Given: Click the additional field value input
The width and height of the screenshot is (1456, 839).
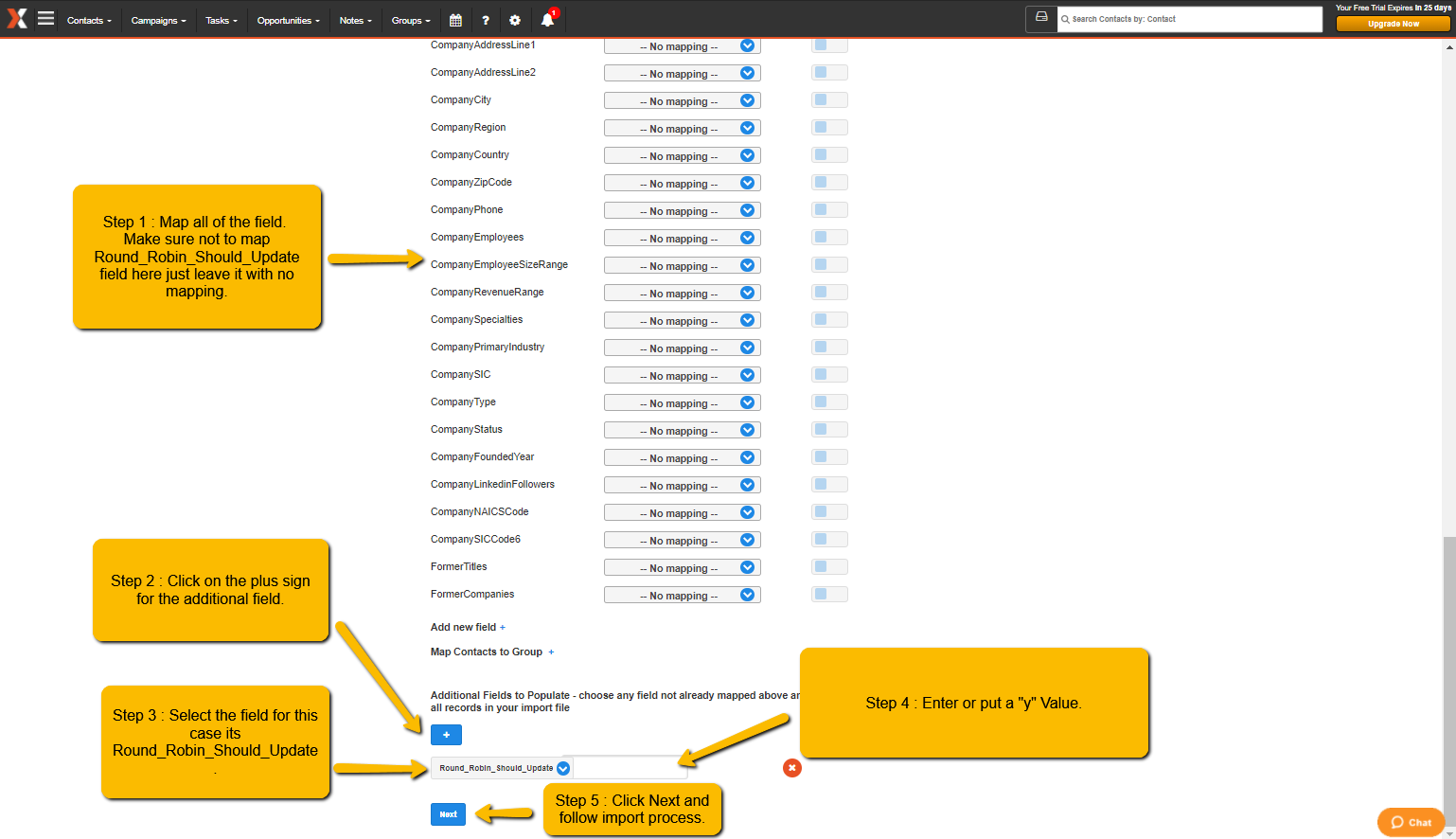Looking at the screenshot, I should pos(630,768).
